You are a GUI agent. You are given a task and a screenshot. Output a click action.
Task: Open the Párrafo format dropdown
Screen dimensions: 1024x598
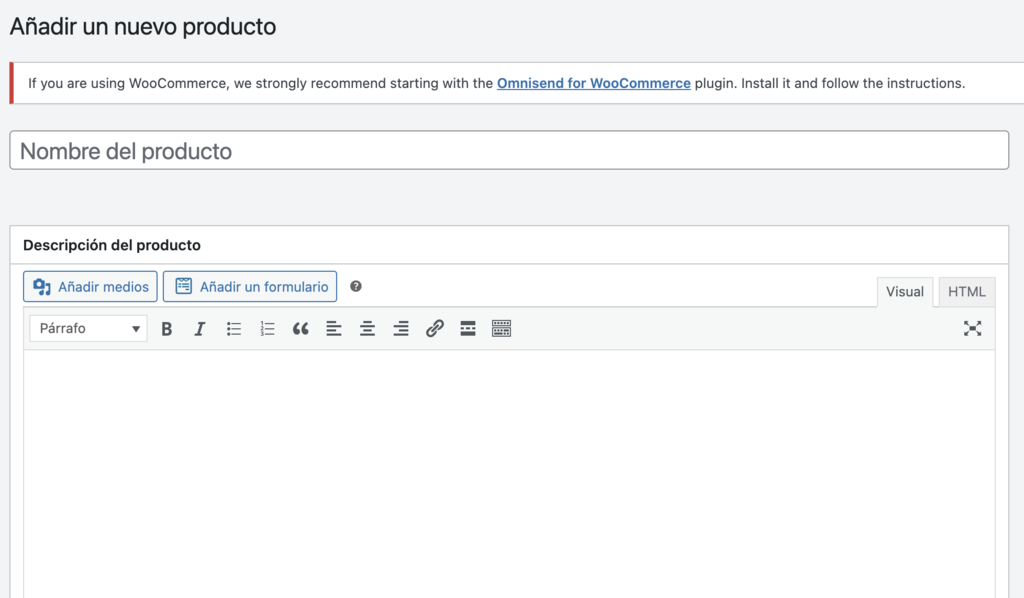(x=87, y=328)
